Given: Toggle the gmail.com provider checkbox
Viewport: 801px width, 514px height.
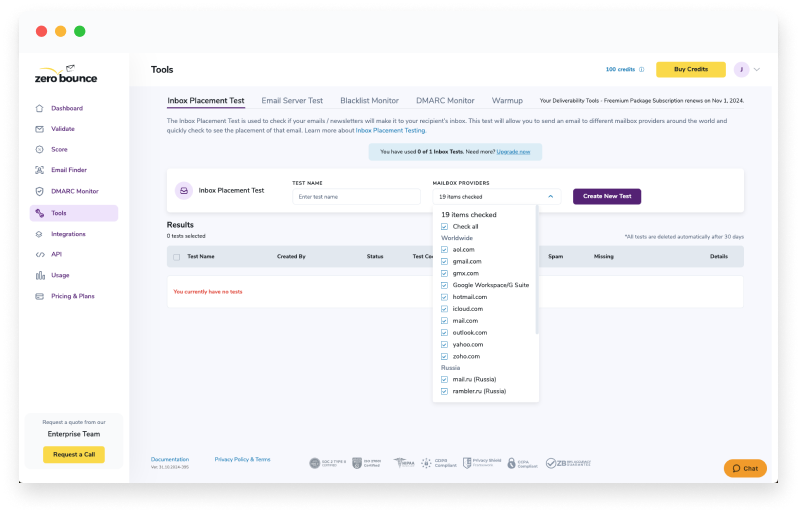Looking at the screenshot, I should pyautogui.click(x=444, y=261).
